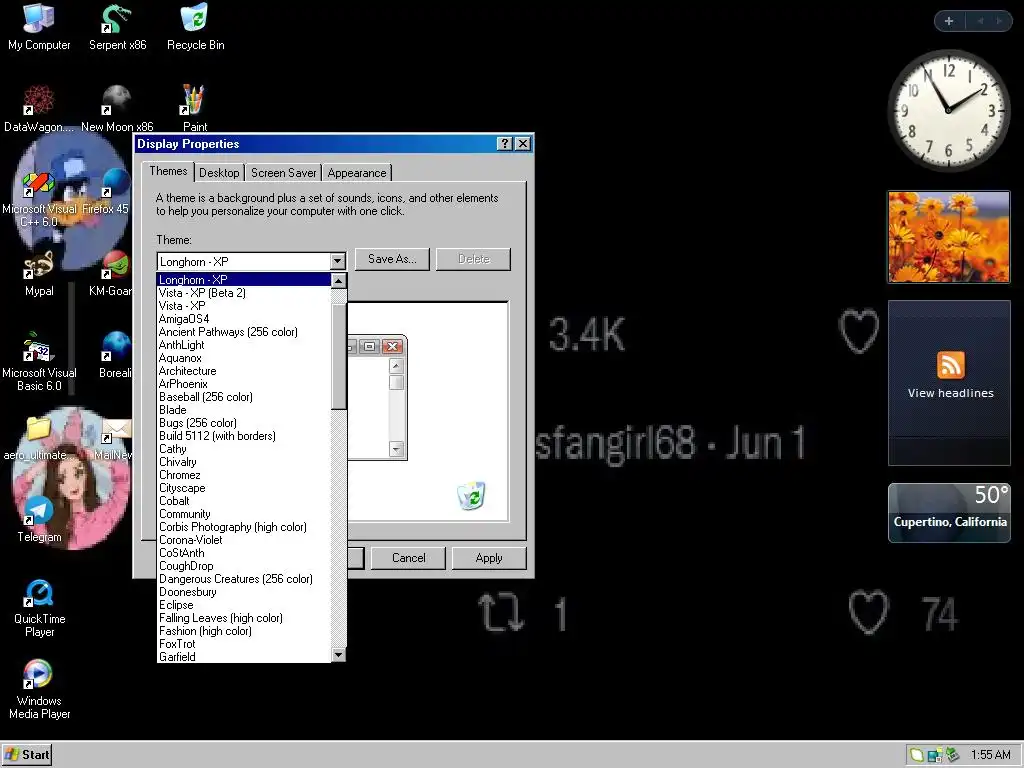Choose the AmigaOS4 theme

tap(244, 319)
